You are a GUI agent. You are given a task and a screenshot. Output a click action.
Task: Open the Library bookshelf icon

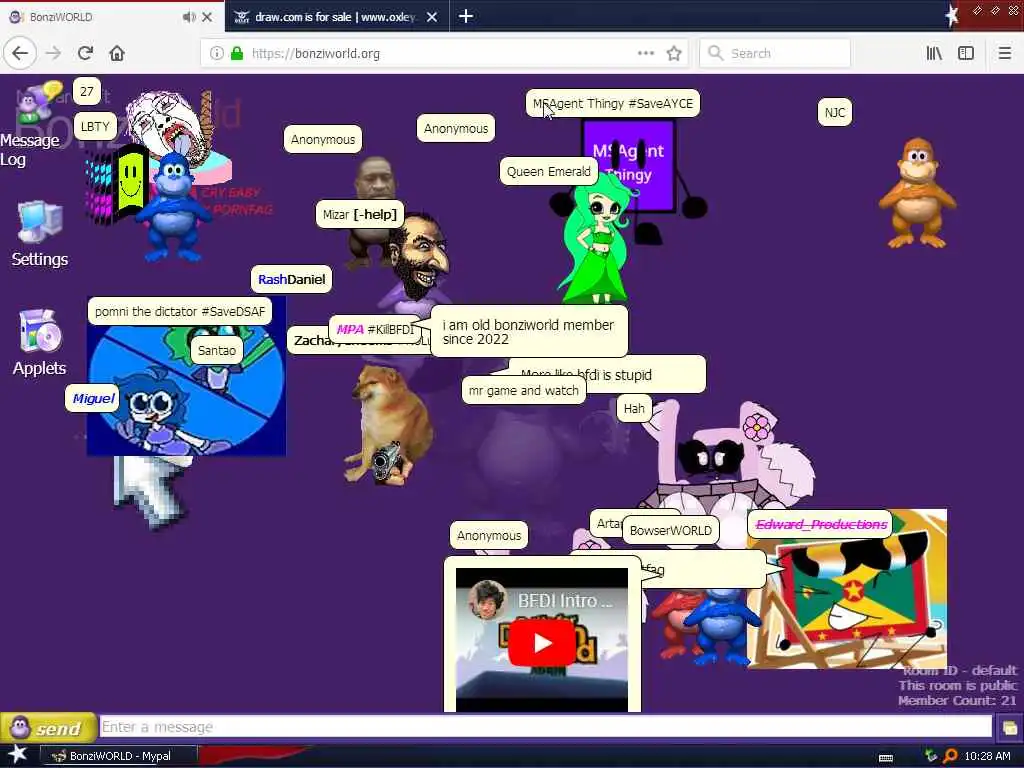click(x=934, y=53)
